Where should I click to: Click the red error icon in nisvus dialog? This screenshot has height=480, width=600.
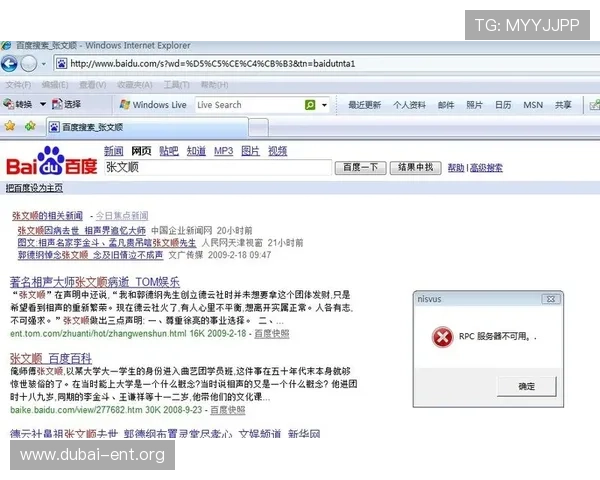442,337
